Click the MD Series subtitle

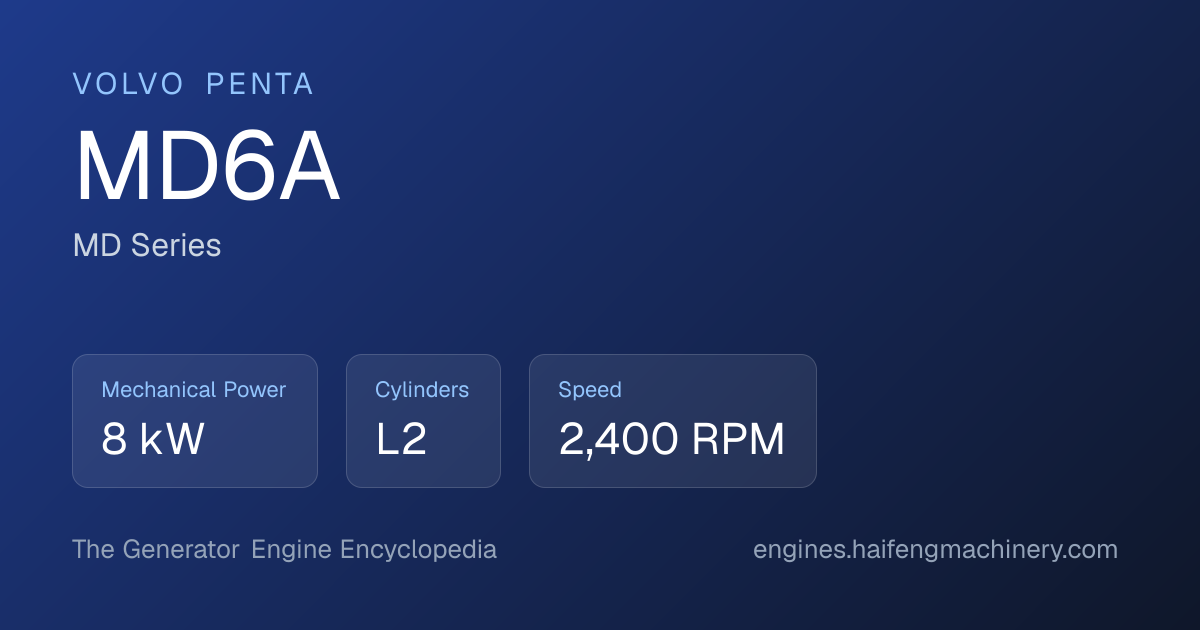[x=147, y=245]
